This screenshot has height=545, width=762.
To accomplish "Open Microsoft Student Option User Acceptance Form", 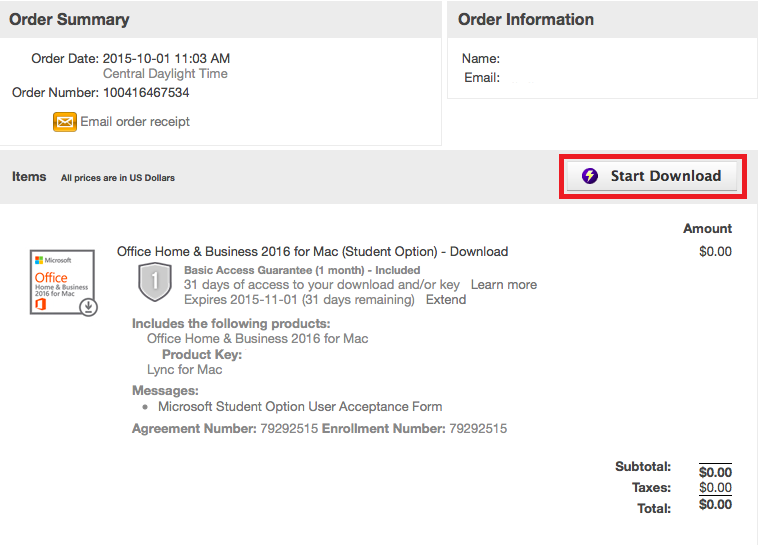I will [300, 406].
